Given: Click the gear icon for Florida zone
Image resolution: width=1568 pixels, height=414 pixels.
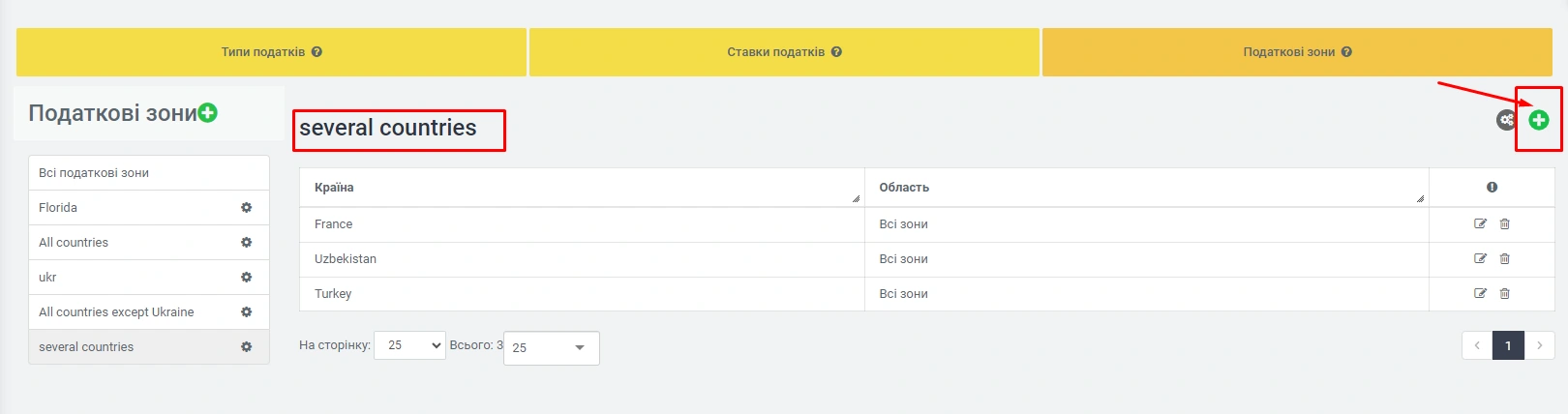Looking at the screenshot, I should click(246, 208).
